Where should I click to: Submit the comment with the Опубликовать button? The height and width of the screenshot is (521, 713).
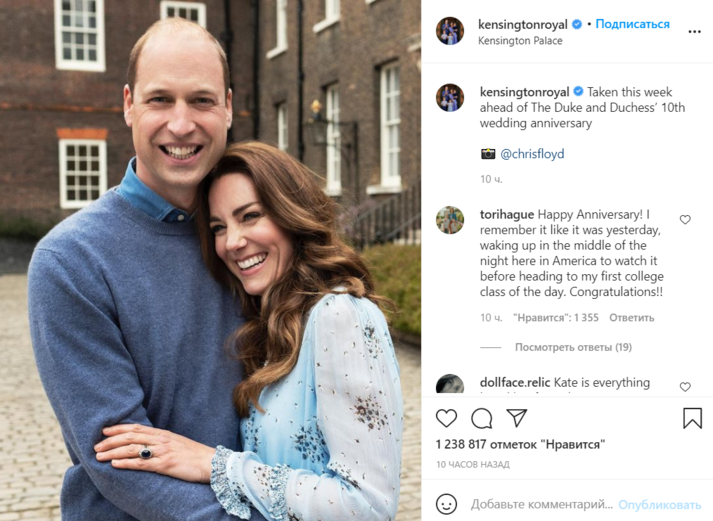[659, 505]
